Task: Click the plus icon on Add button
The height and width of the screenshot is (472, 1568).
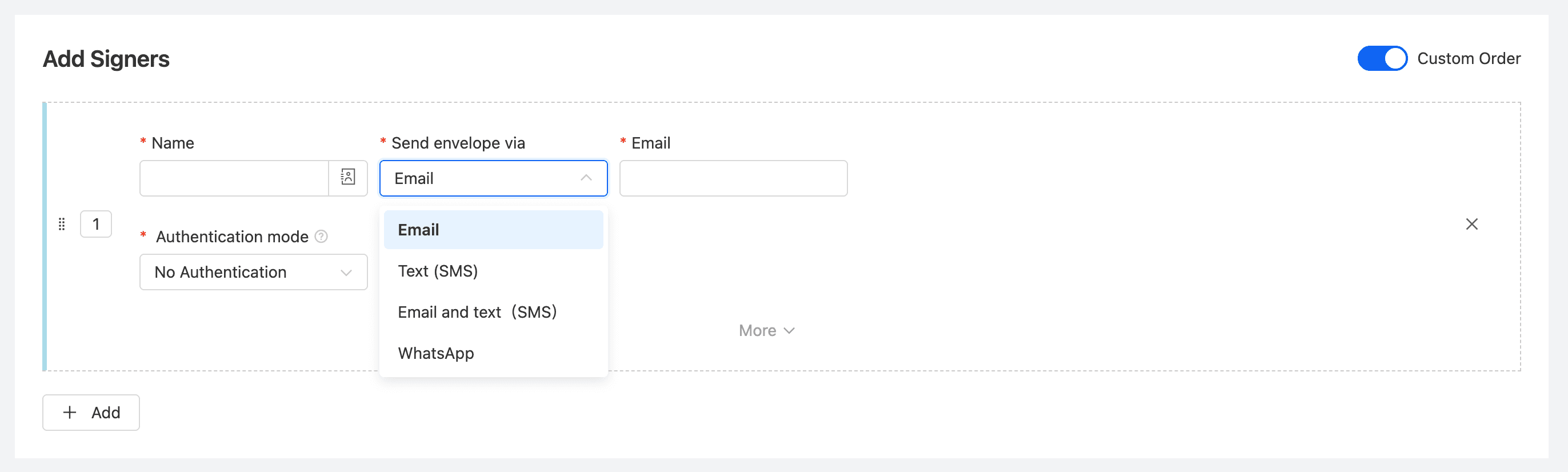Action: click(70, 413)
